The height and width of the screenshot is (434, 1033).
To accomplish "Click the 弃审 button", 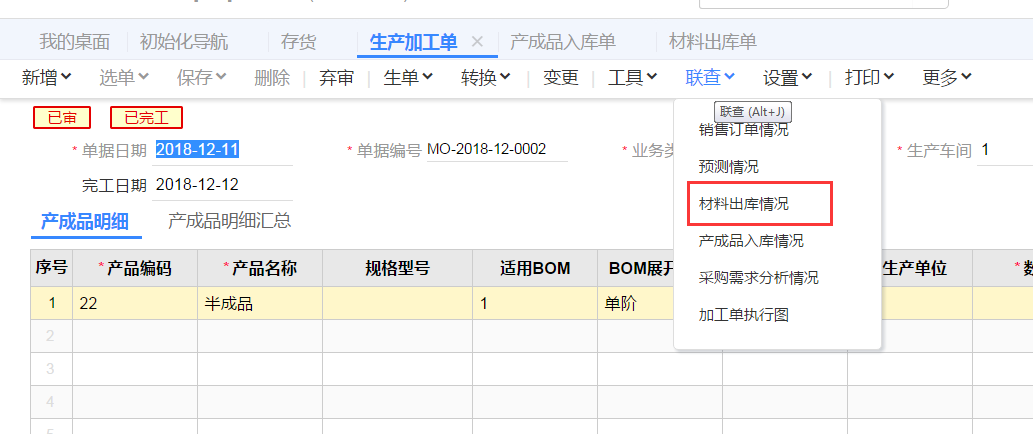I will tap(336, 77).
